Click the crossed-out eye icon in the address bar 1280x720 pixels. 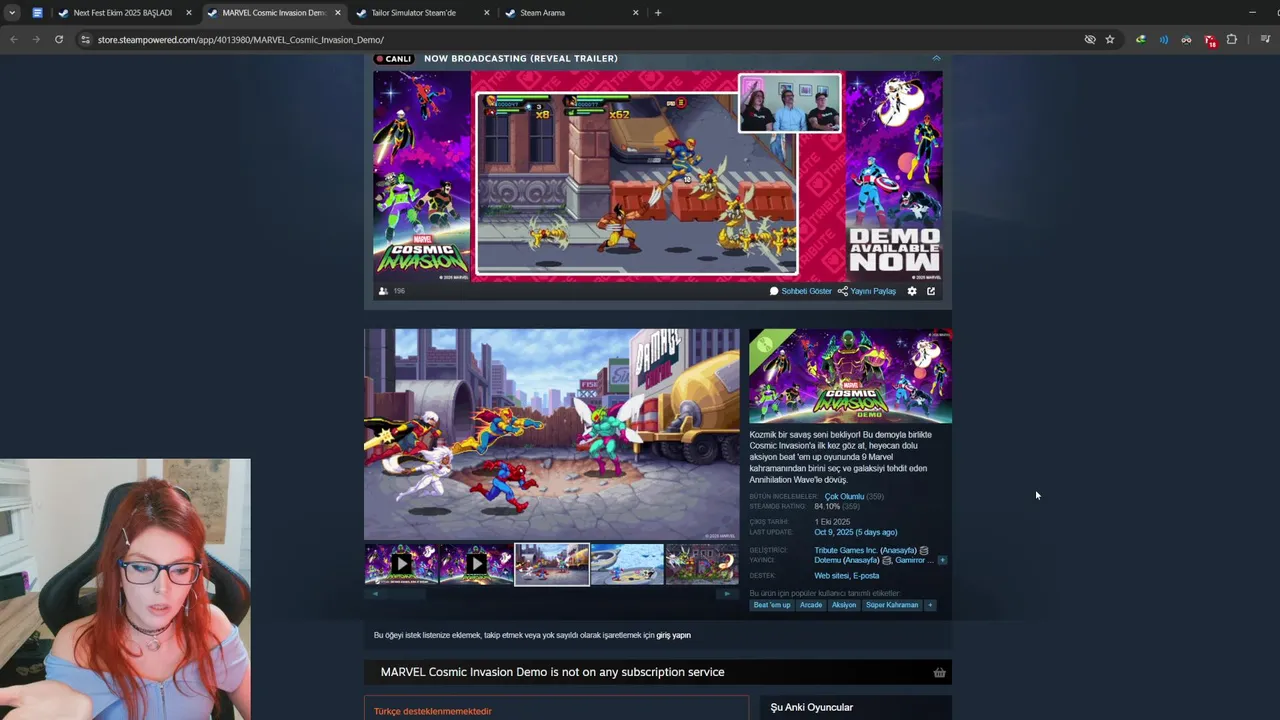point(1090,39)
